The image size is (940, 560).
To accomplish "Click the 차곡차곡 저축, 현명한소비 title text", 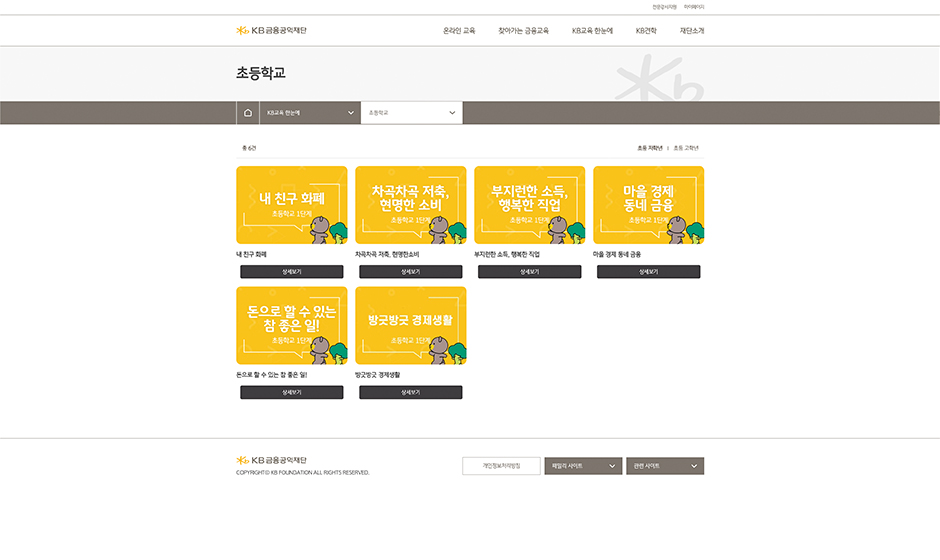I will [387, 254].
